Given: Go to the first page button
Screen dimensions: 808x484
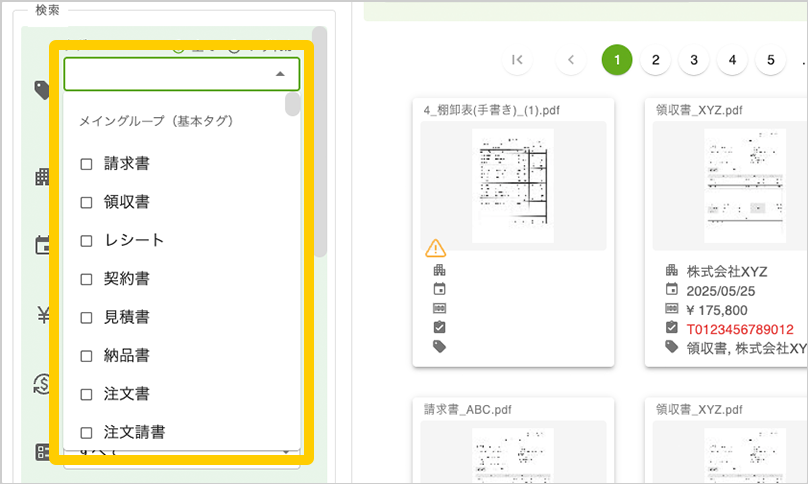Looking at the screenshot, I should [x=517, y=60].
